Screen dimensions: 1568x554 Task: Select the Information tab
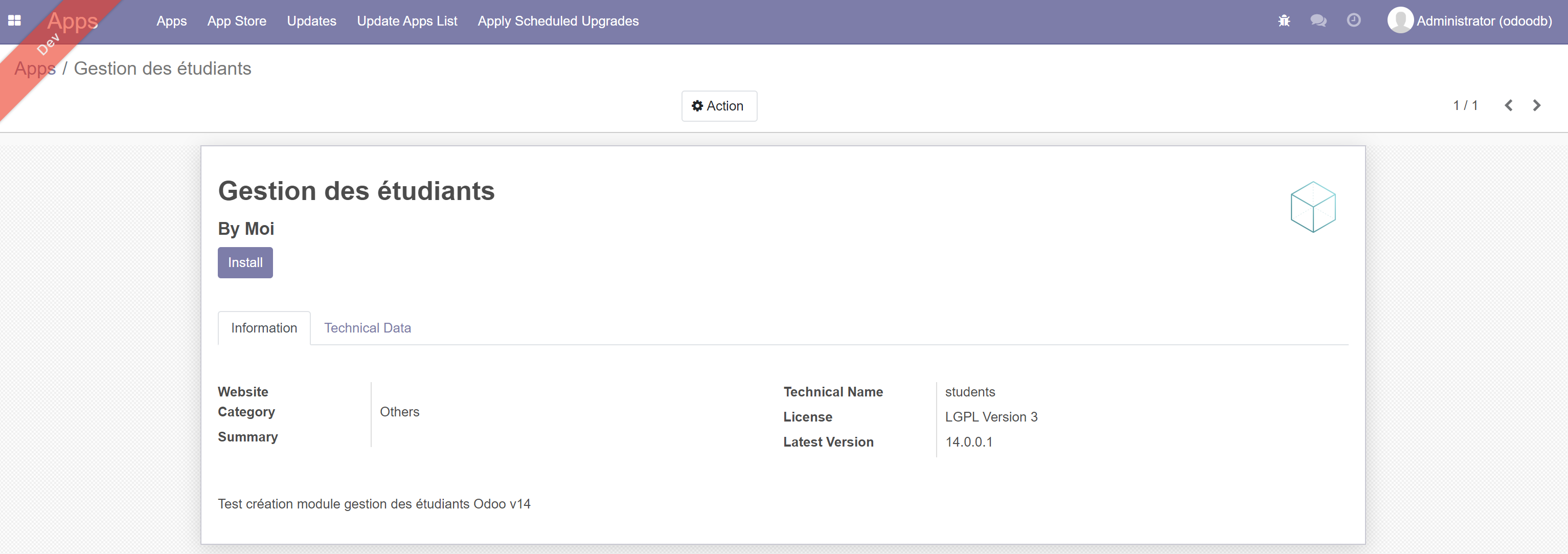tap(264, 328)
